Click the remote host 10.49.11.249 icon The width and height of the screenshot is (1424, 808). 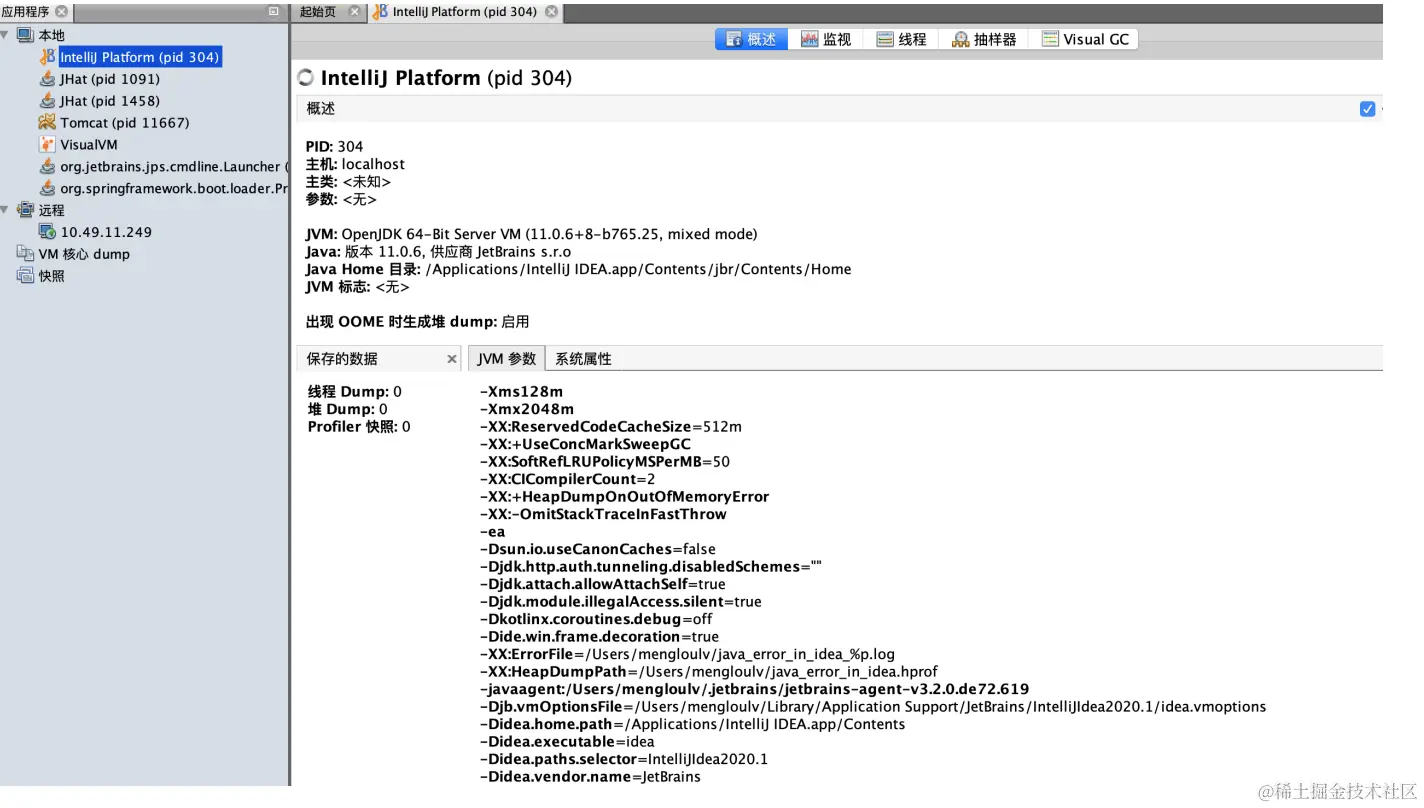(47, 232)
